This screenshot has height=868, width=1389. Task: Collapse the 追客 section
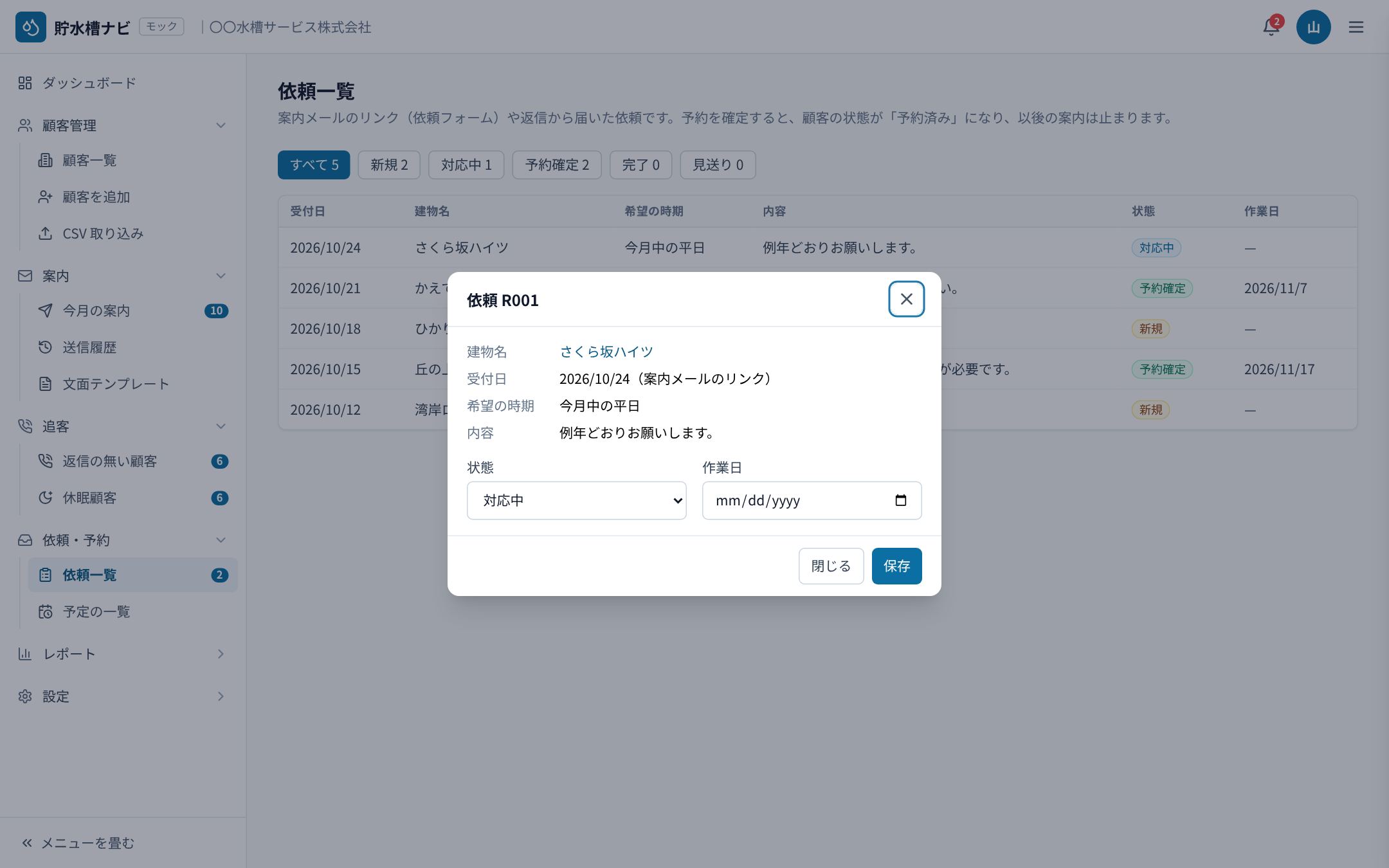123,426
